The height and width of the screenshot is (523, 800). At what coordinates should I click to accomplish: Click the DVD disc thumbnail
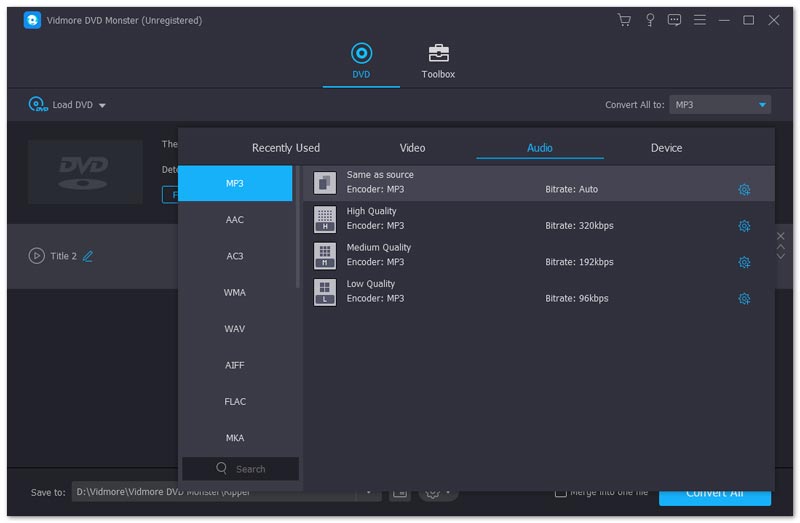[85, 172]
